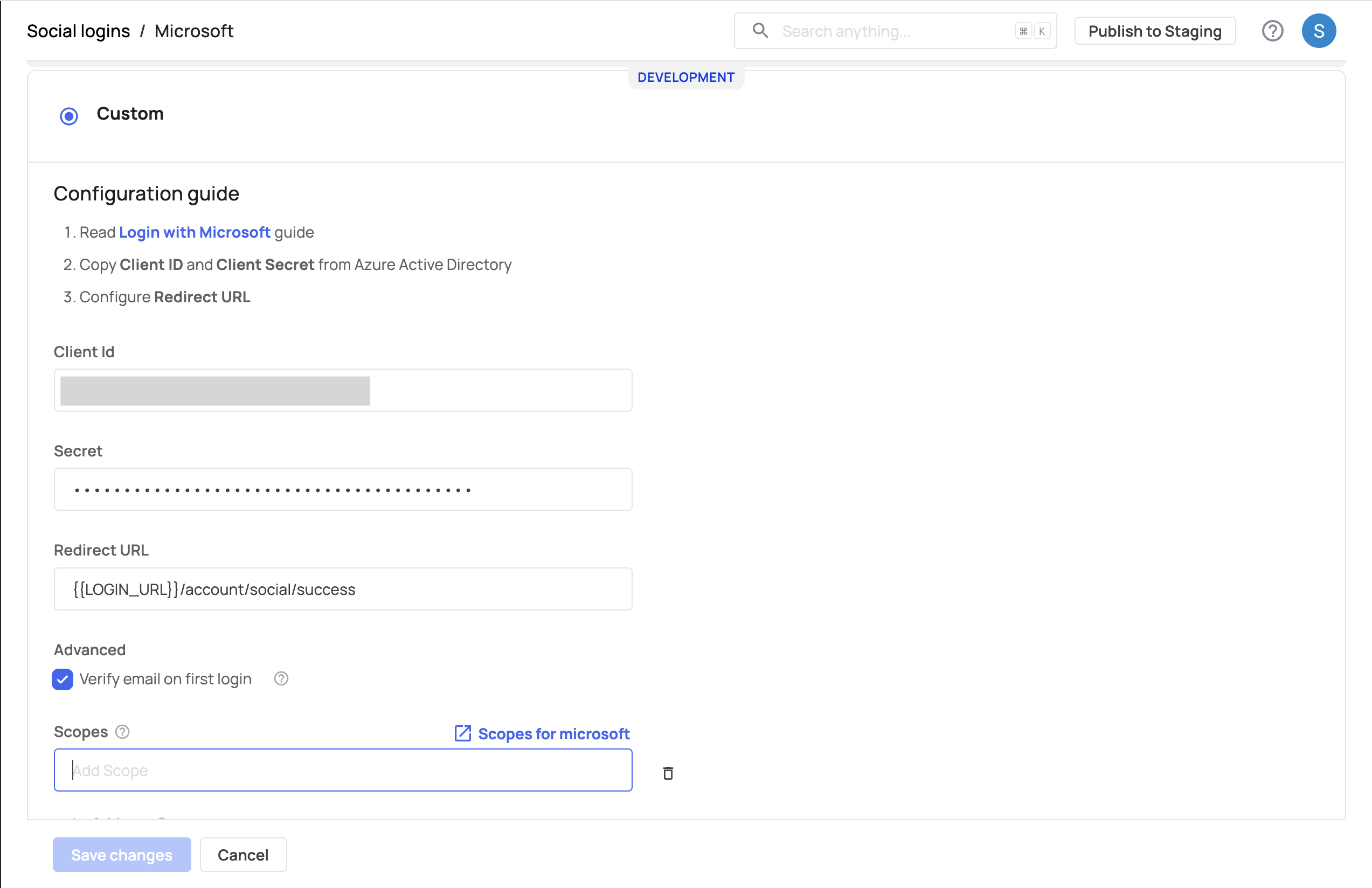Delete the scope using trash icon
Viewport: 1372px width, 888px height.
pos(668,773)
